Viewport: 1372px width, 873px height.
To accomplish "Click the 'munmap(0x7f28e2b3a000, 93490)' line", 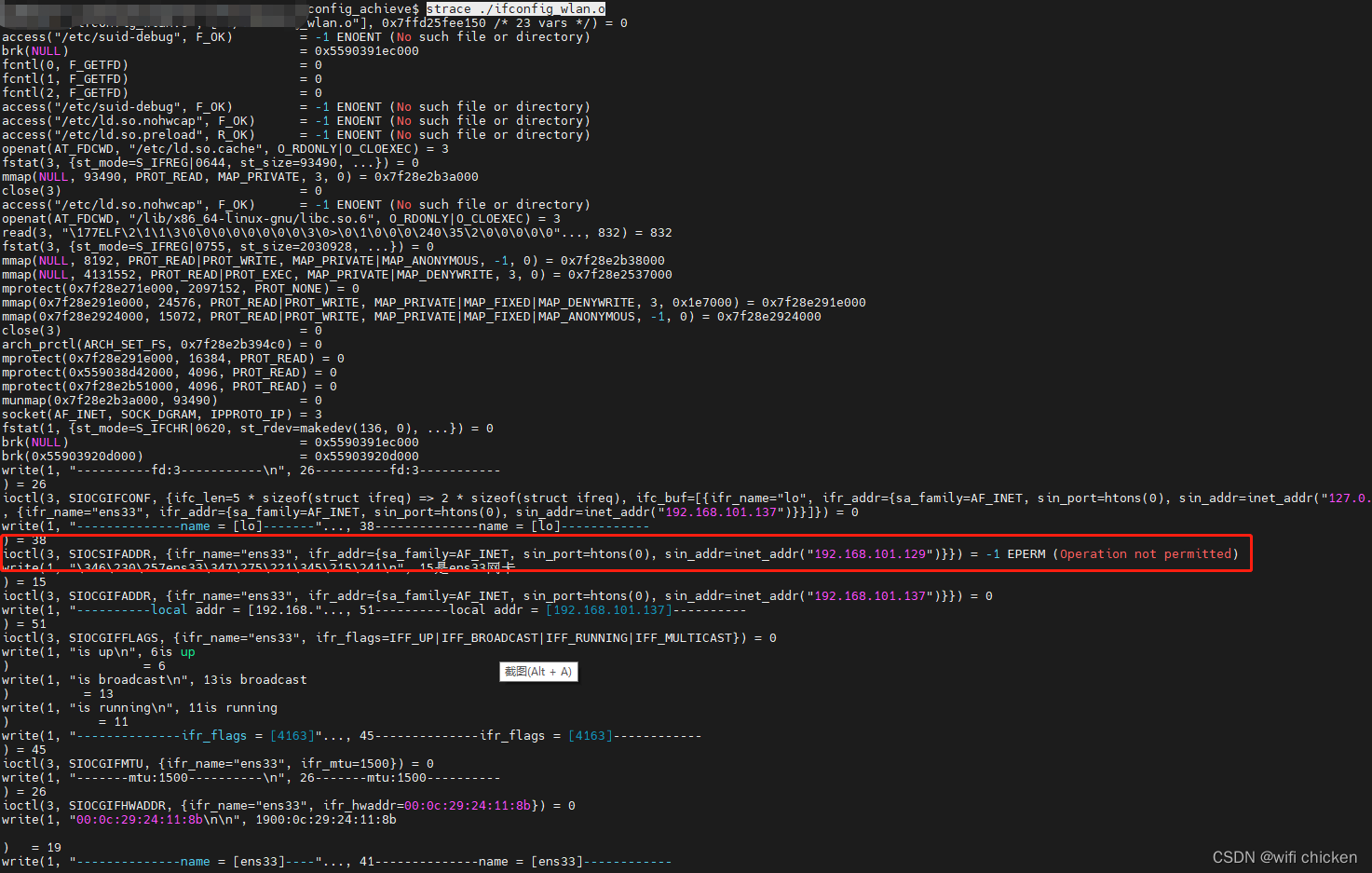I will 162,401.
